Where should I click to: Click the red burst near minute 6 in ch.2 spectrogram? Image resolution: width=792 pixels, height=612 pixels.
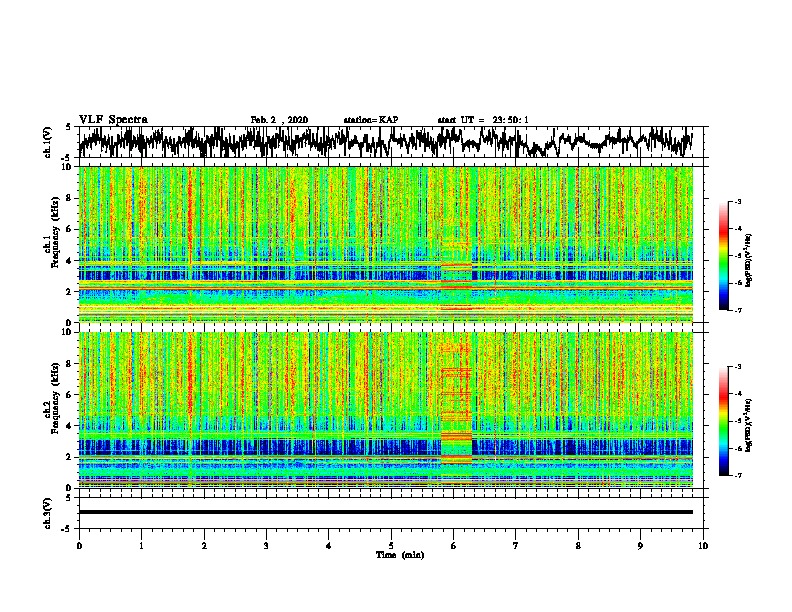(456, 404)
